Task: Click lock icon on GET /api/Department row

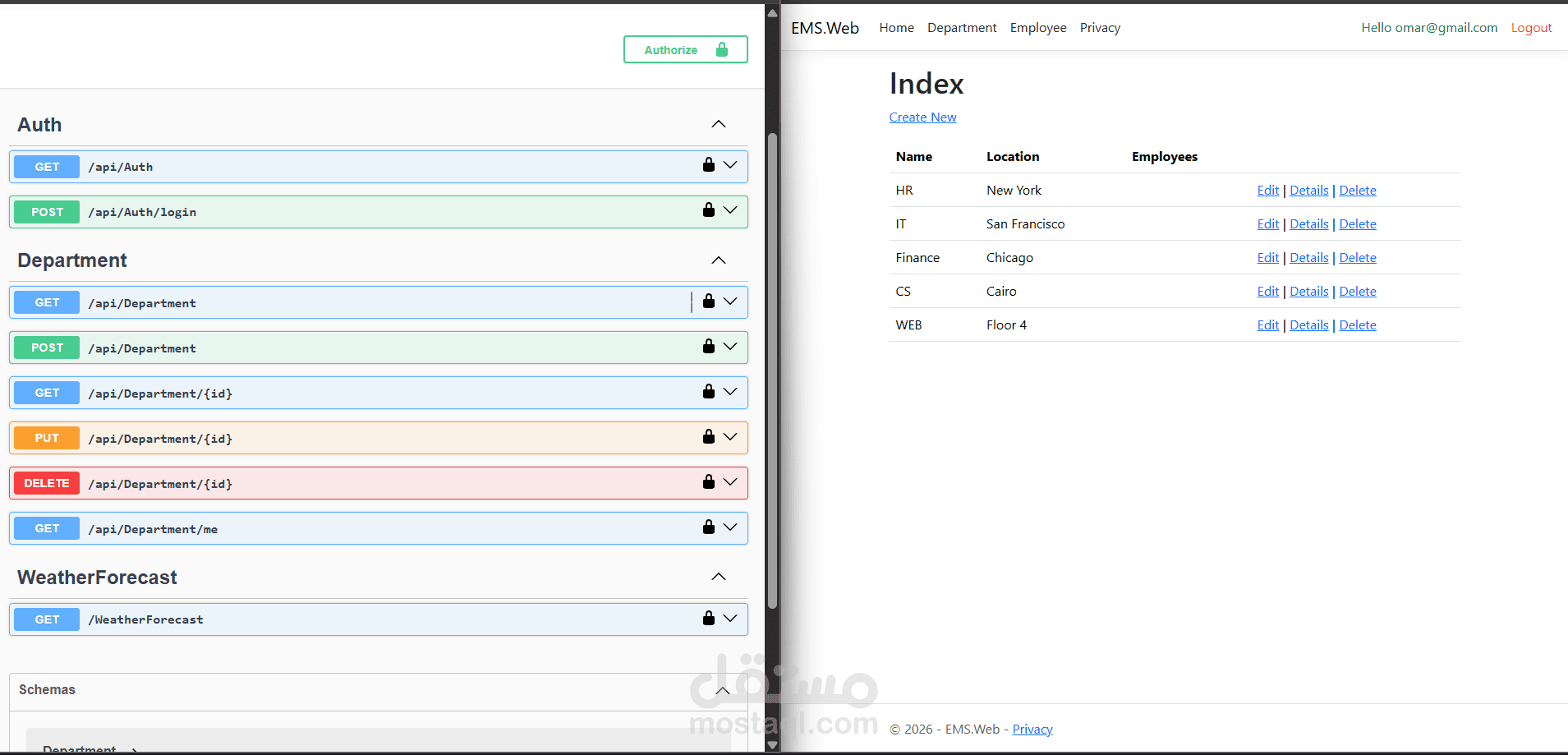Action: [709, 301]
